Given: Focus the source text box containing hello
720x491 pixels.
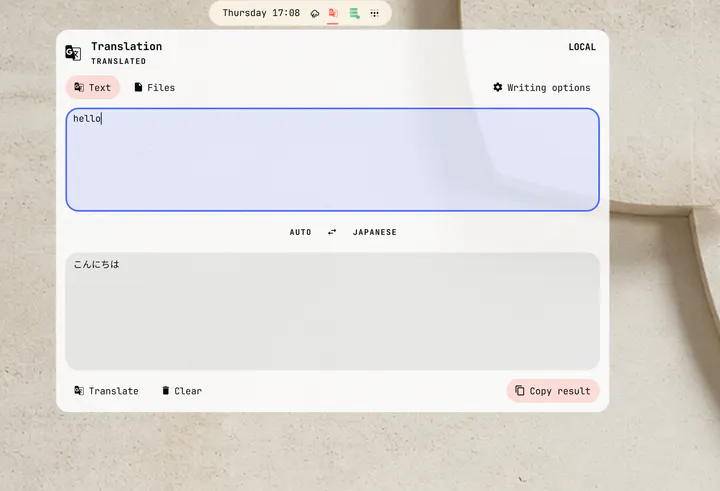Looking at the screenshot, I should click(x=332, y=160).
